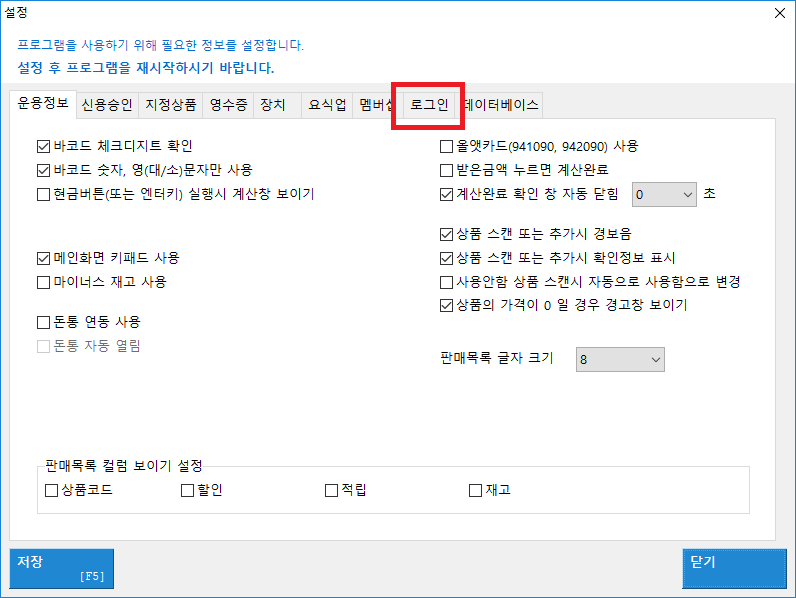Expand the auto-close seconds dropdown
796x598 pixels.
tap(664, 194)
